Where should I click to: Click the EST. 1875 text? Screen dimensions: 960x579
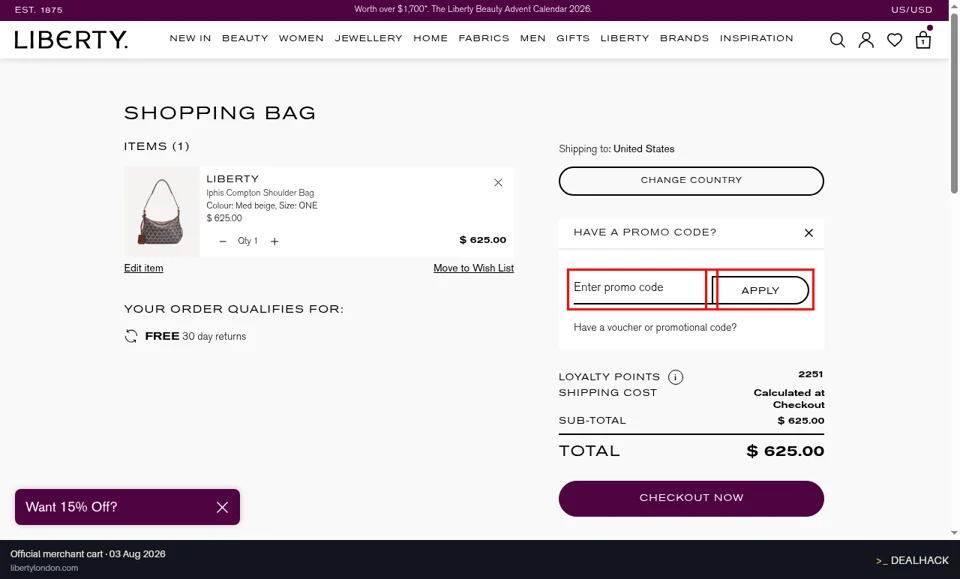pyautogui.click(x=39, y=10)
